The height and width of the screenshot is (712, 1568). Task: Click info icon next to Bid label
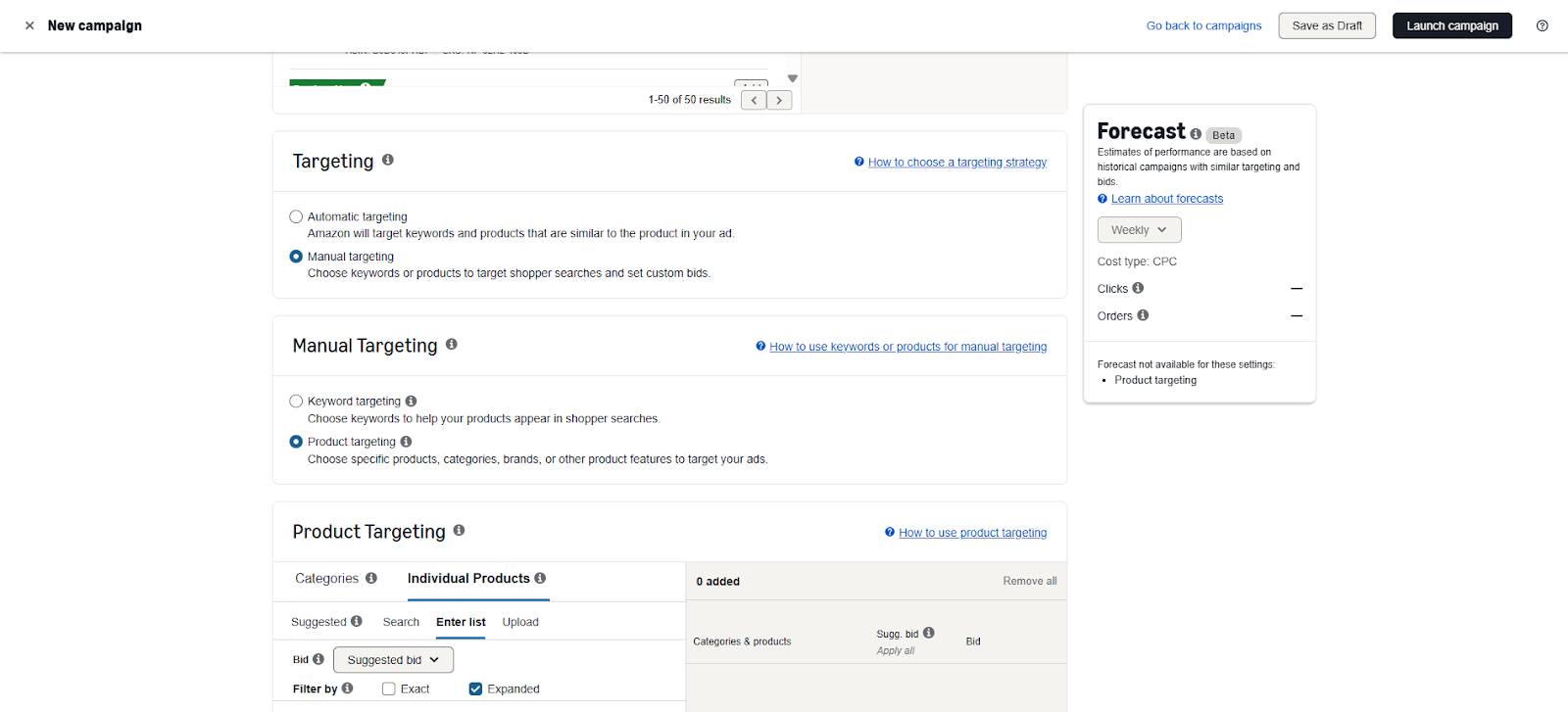(318, 659)
